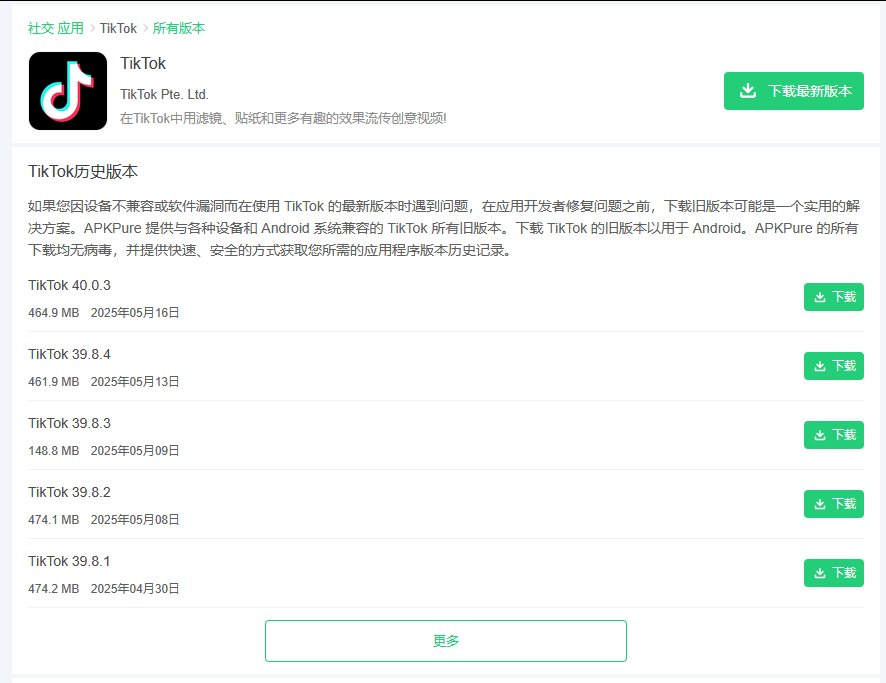Click the 474.2 MB file size
Viewport: 886px width, 683px height.
pyautogui.click(x=54, y=588)
